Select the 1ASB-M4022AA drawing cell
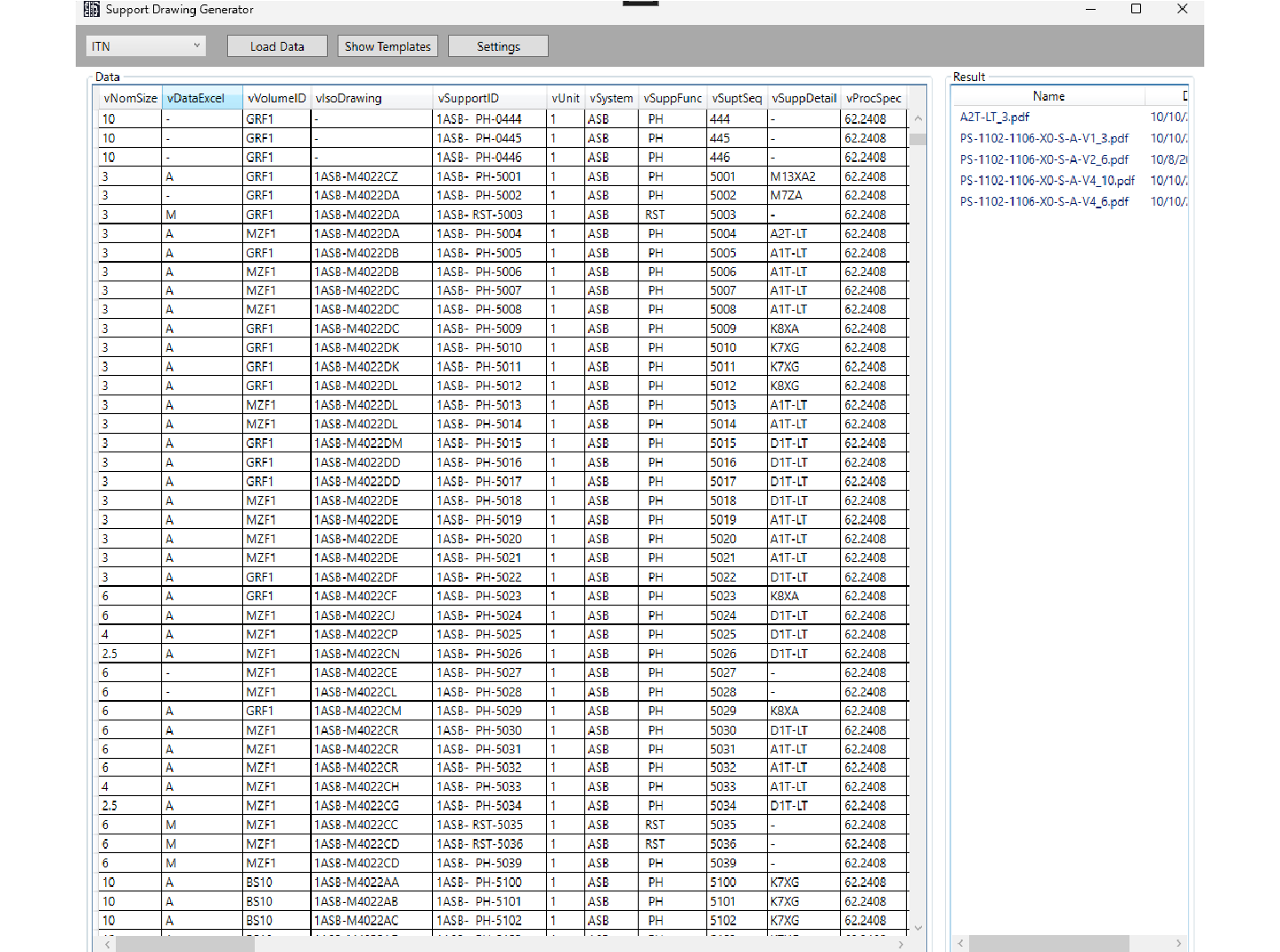Image resolution: width=1280 pixels, height=952 pixels. coord(372,882)
